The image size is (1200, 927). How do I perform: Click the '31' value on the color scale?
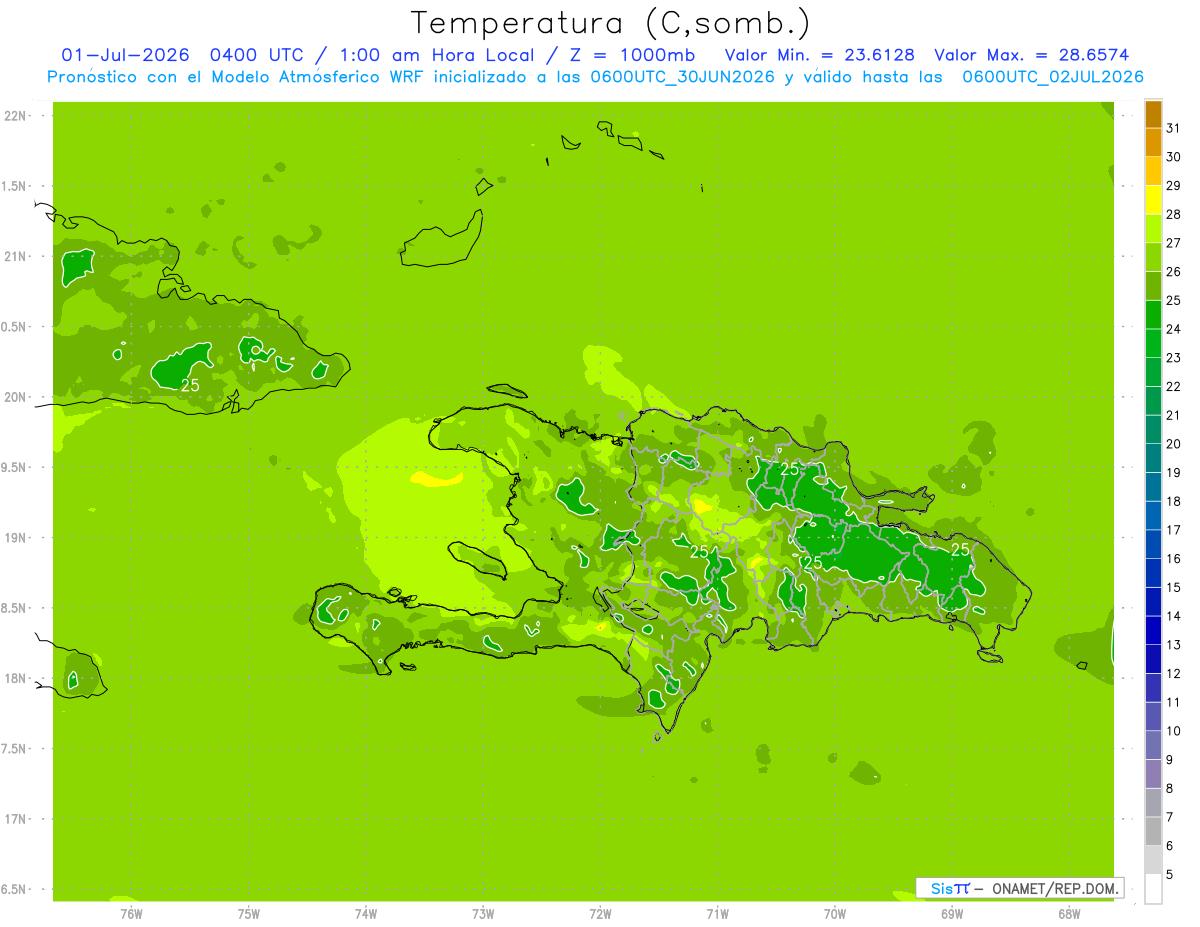pos(1173,128)
